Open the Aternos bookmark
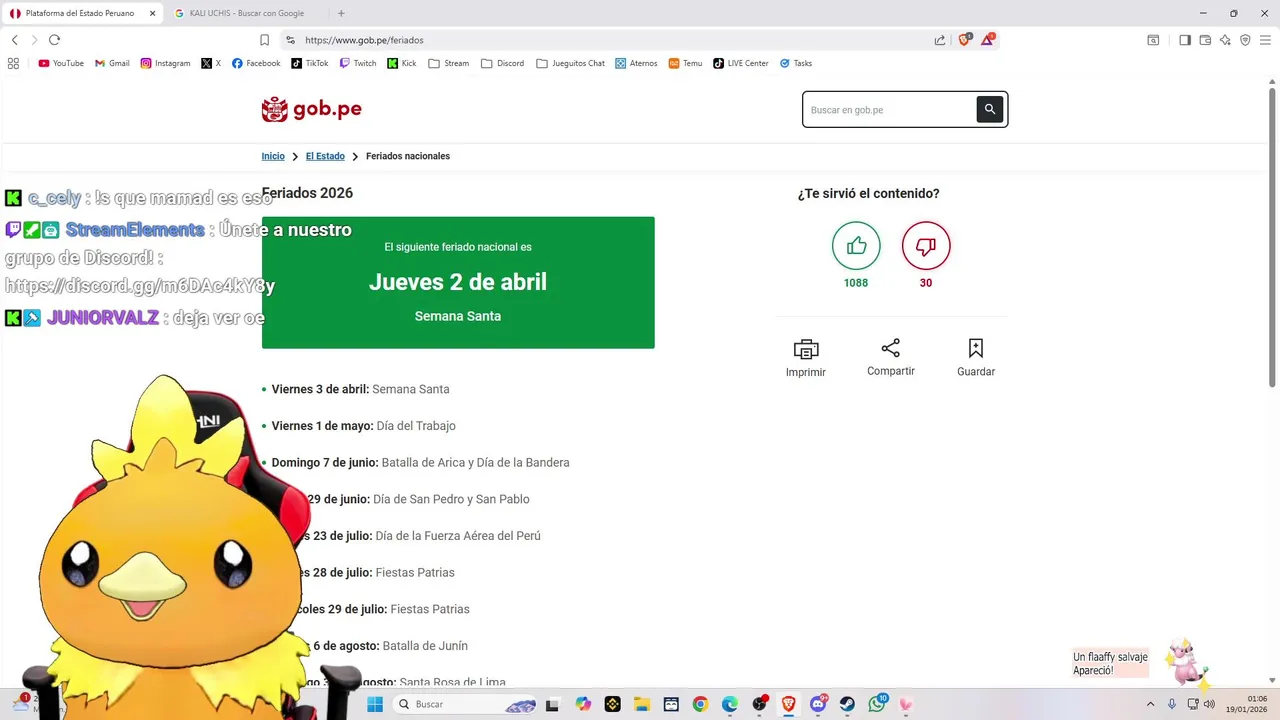The image size is (1280, 720). click(636, 63)
